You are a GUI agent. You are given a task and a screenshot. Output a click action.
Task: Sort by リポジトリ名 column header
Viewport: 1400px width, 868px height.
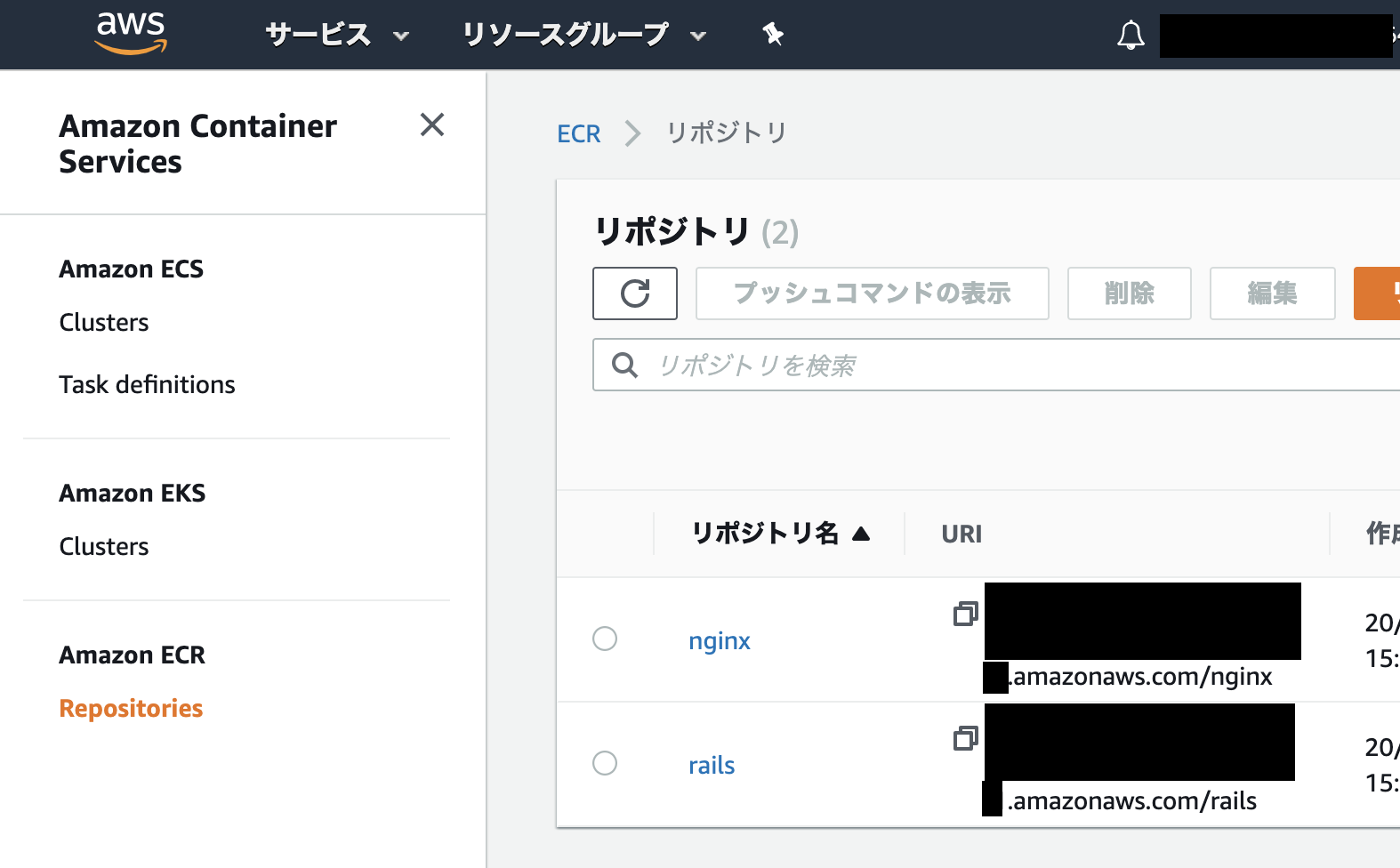pyautogui.click(x=780, y=534)
